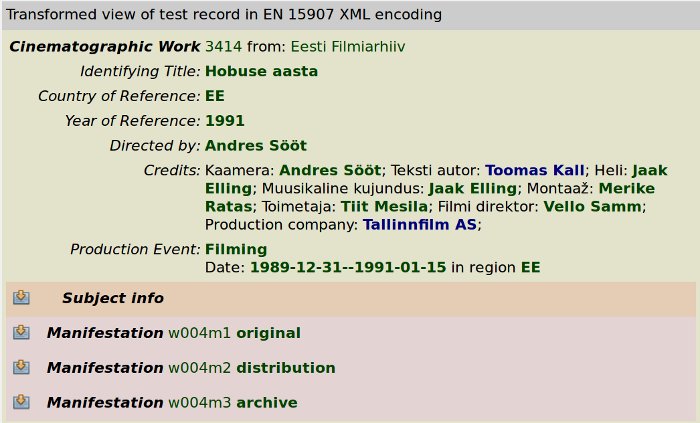Open the Toomas Kall credit link
The image size is (700, 423).
click(535, 170)
